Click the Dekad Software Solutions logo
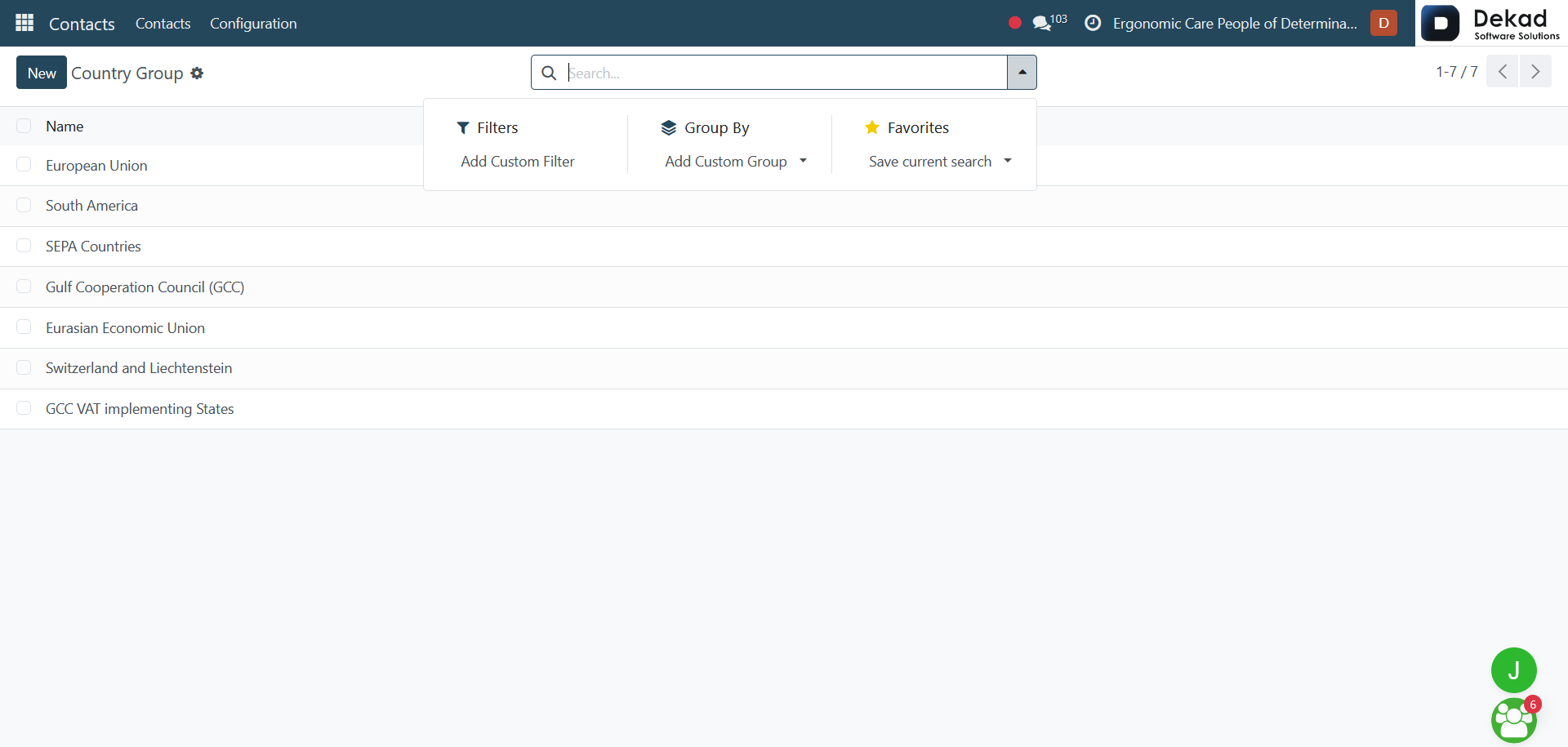The image size is (1568, 747). click(x=1491, y=23)
